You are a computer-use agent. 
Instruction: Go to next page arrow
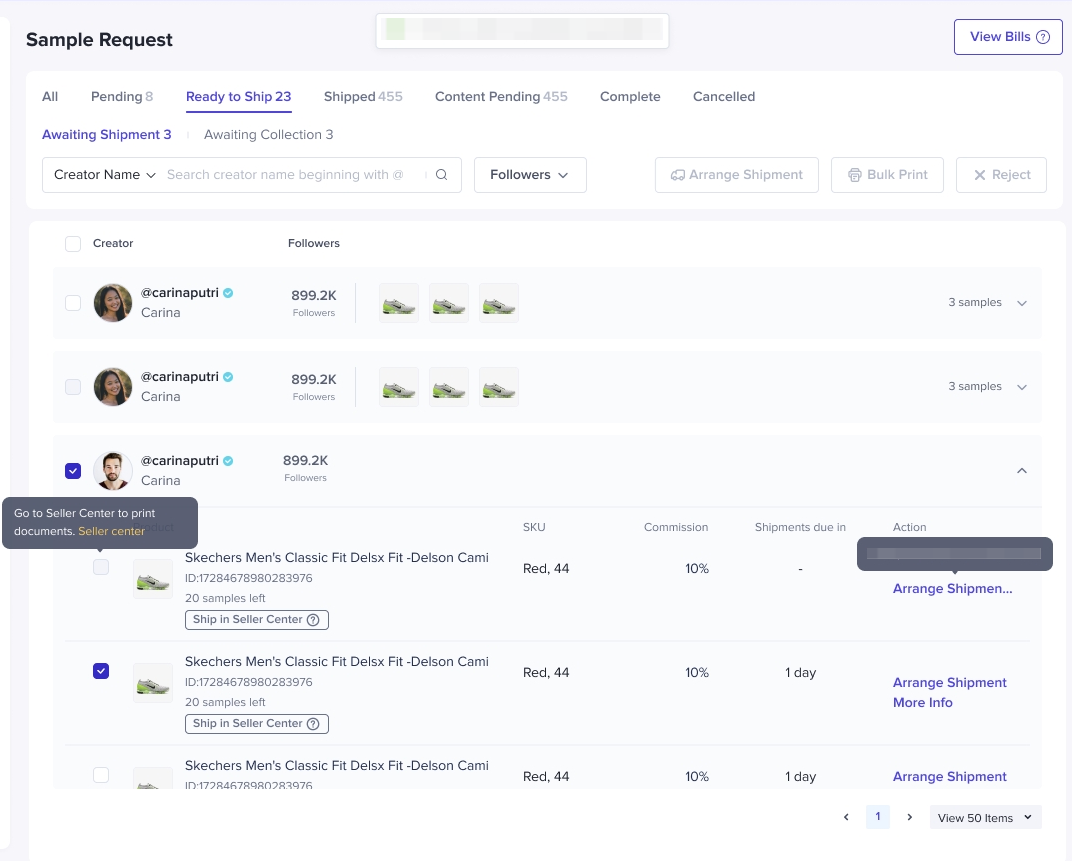click(x=909, y=817)
